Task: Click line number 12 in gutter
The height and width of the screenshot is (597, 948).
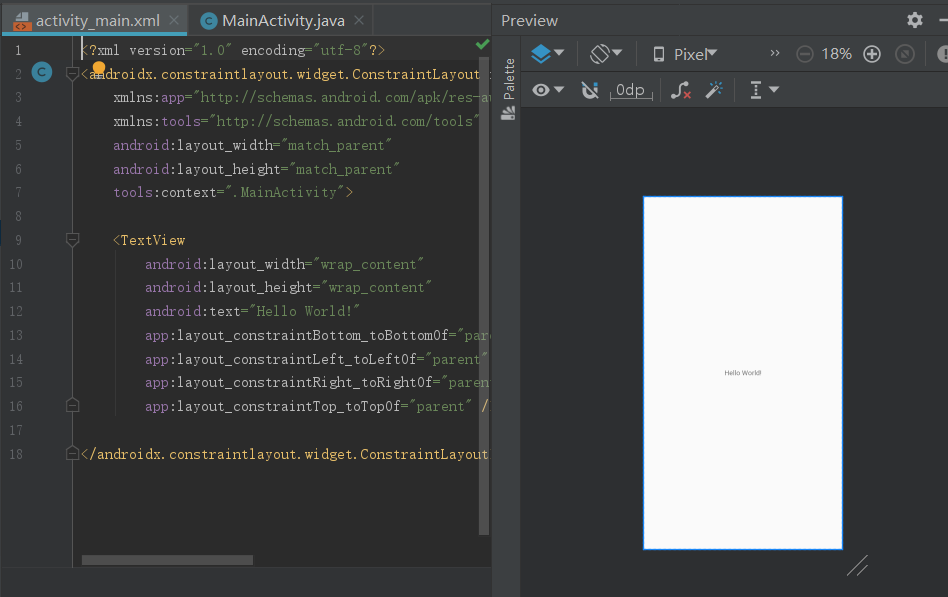Action: click(x=16, y=312)
